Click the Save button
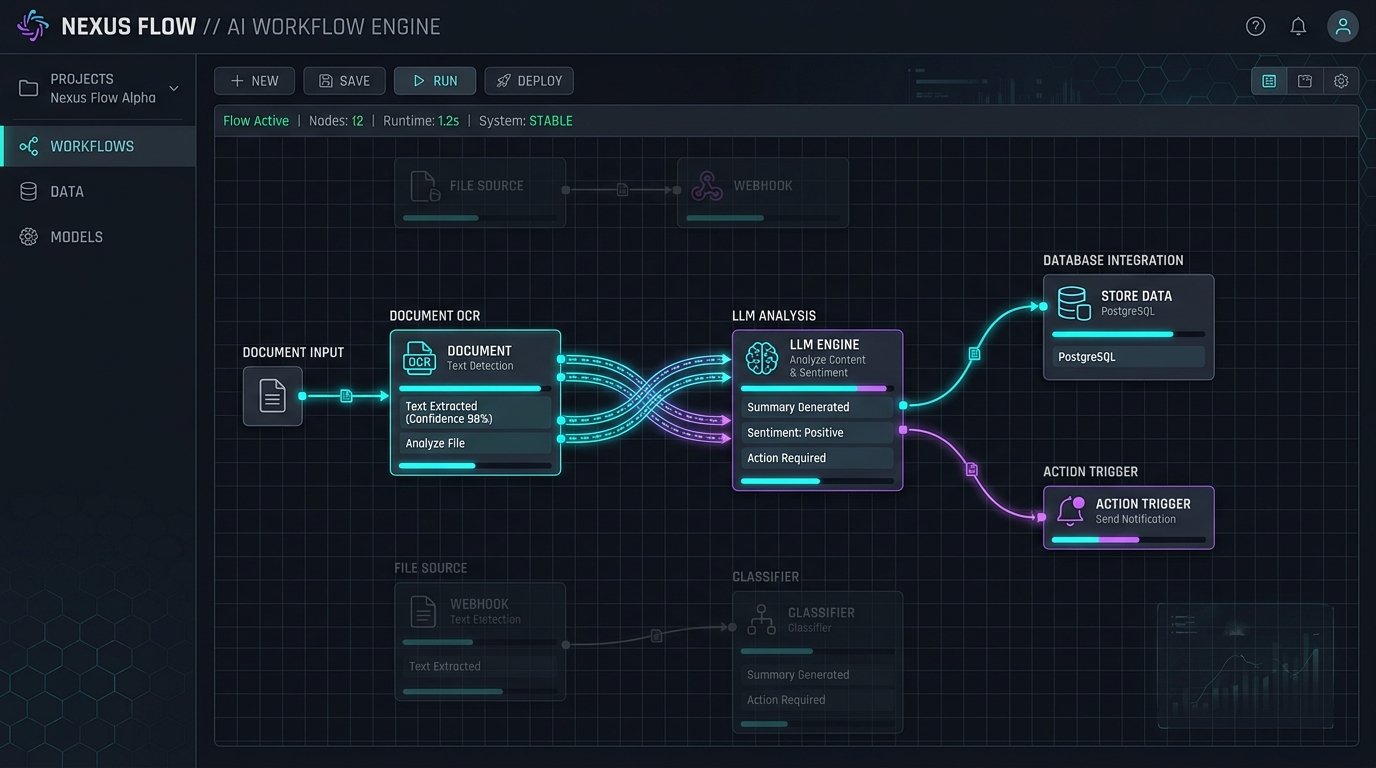The image size is (1376, 768). (x=344, y=81)
